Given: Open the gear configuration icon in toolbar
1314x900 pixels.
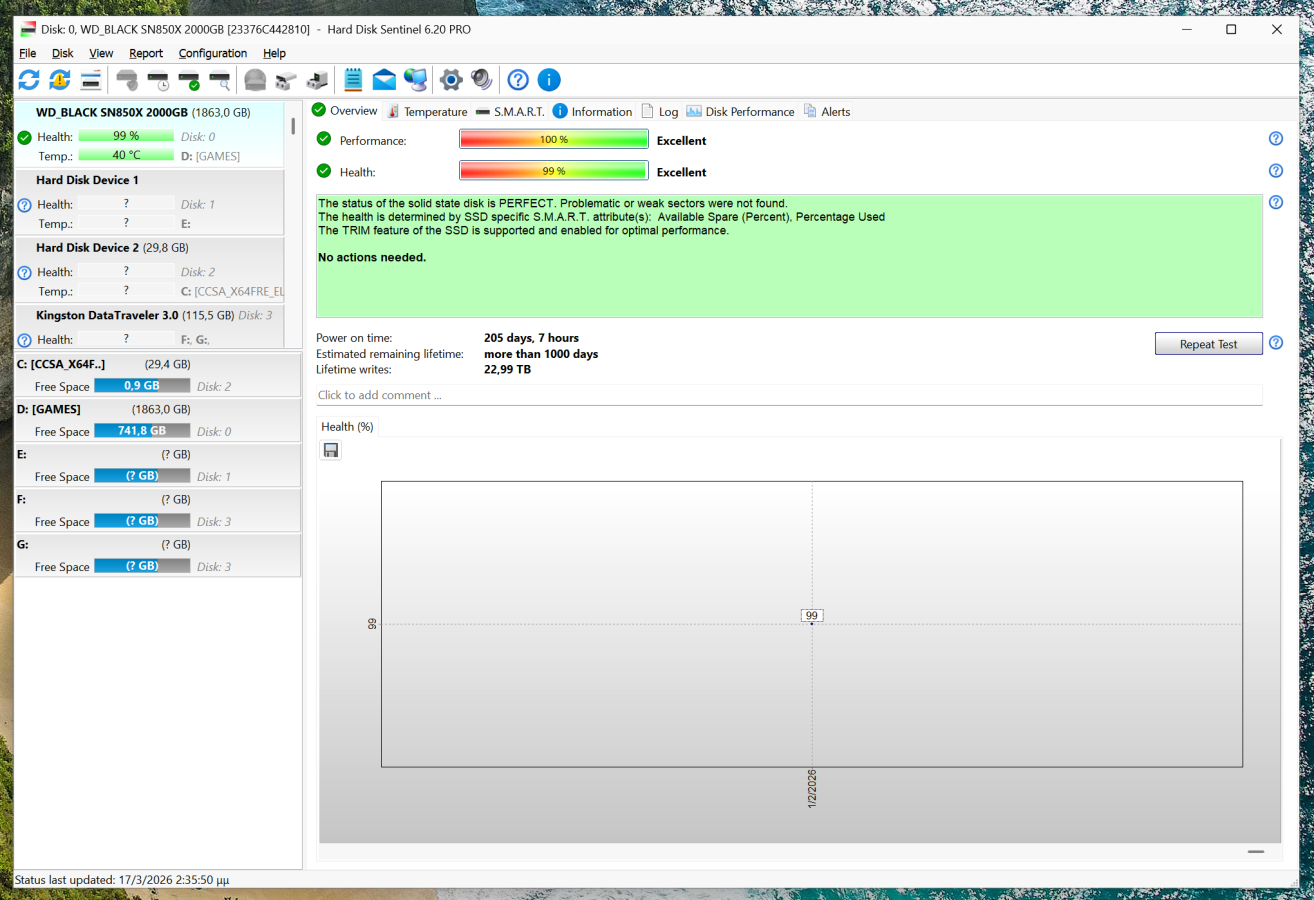Looking at the screenshot, I should 451,80.
